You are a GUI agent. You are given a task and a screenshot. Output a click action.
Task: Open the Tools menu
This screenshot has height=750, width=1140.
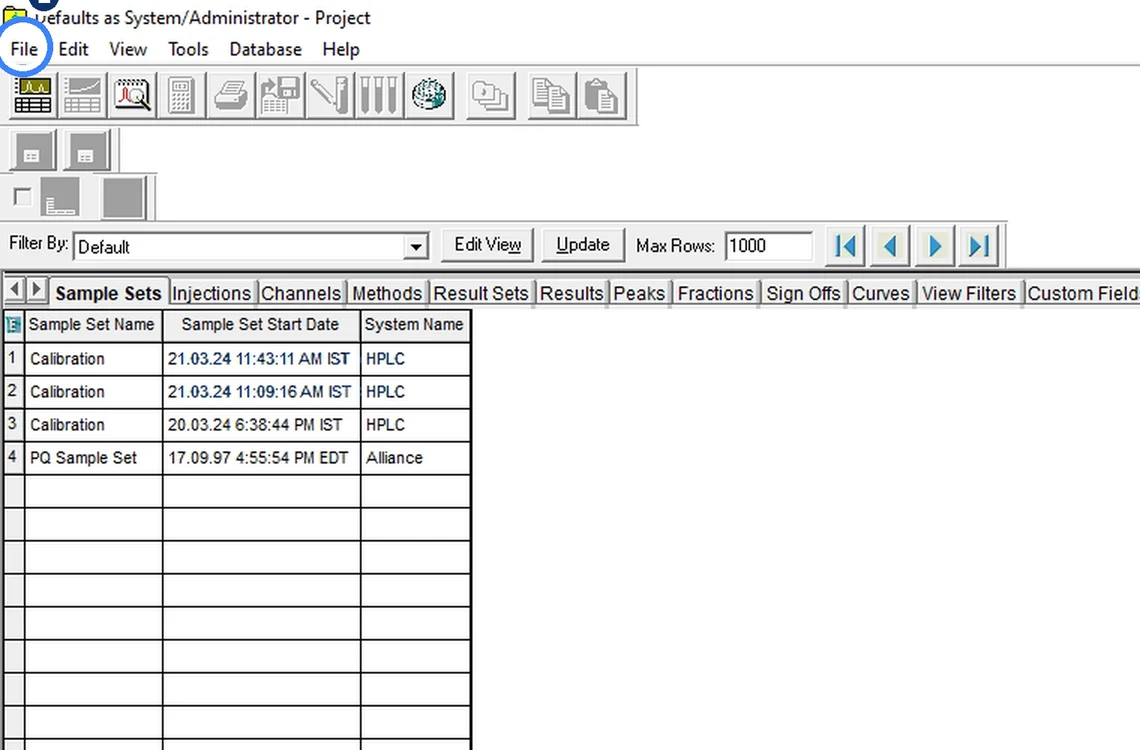[x=188, y=49]
